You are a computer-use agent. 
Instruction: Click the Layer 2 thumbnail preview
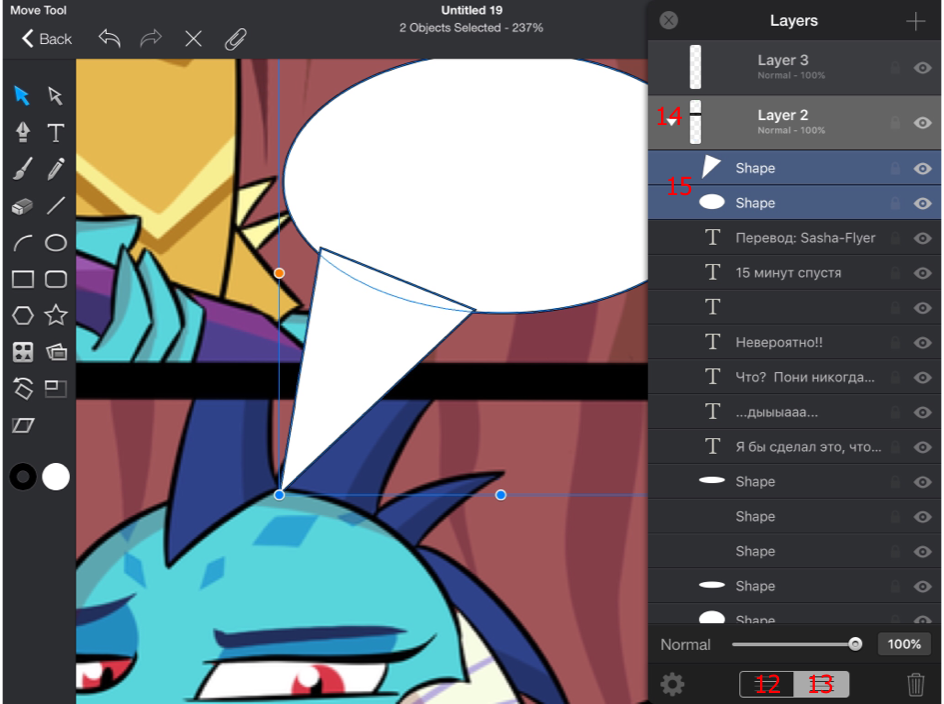pyautogui.click(x=695, y=122)
